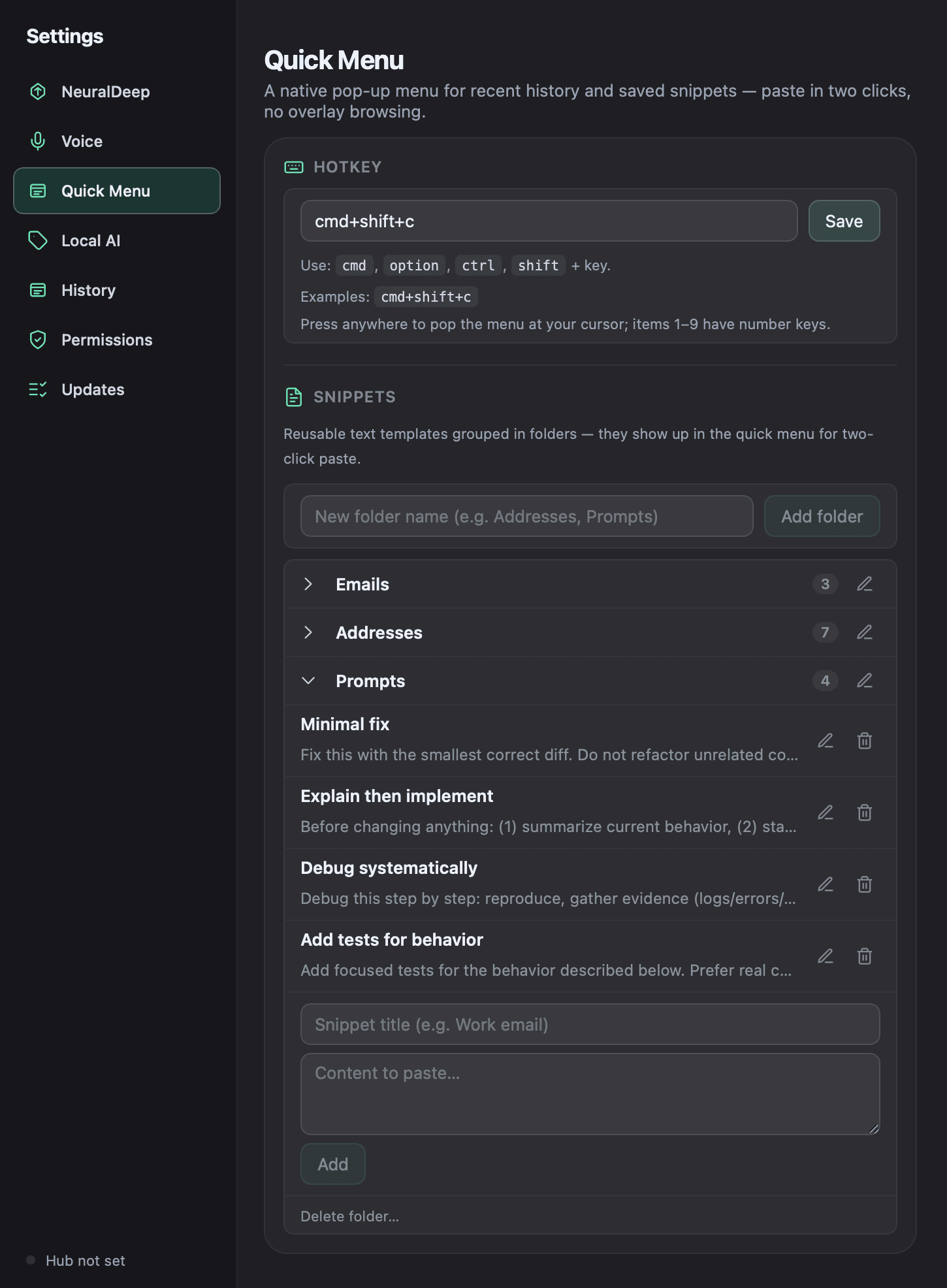Click the History icon in sidebar

(38, 290)
